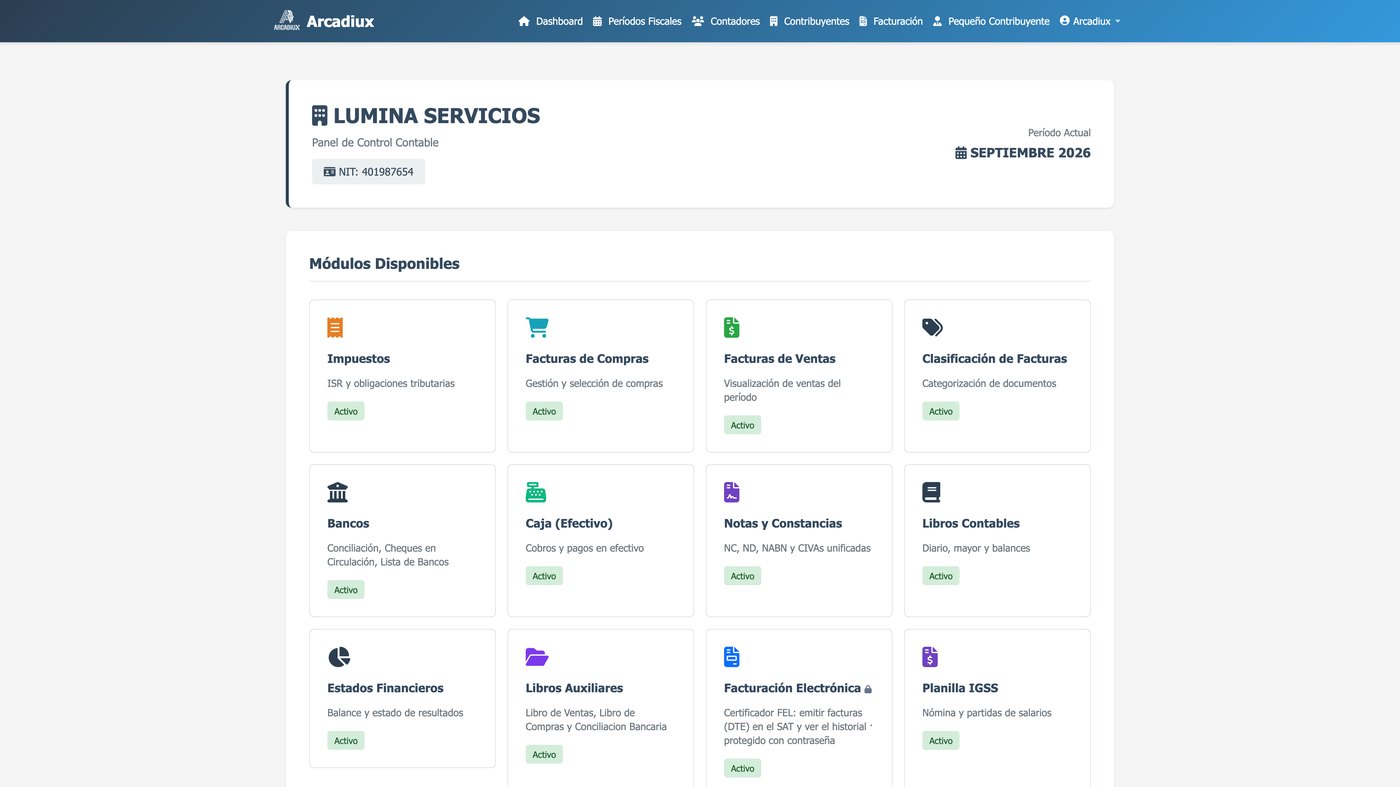This screenshot has height=787, width=1400.
Task: Click the building icon beside LUMINA SERVICIOS
Action: (x=320, y=115)
